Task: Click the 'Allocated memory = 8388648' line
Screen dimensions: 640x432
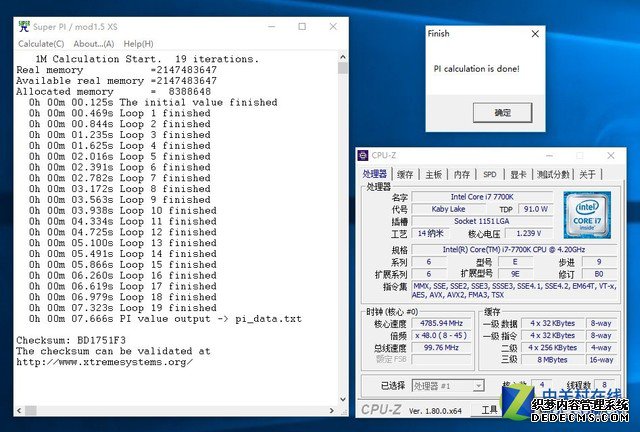Action: 113,91
